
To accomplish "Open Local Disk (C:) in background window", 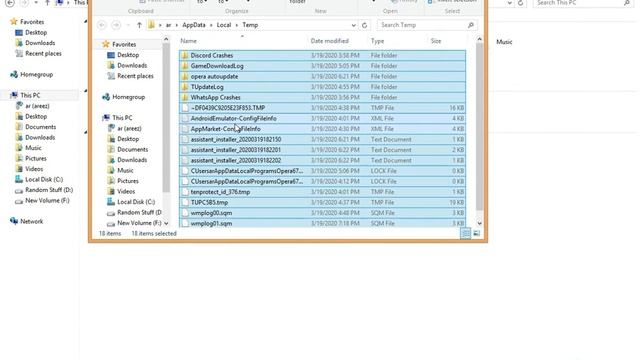I will click(39, 180).
